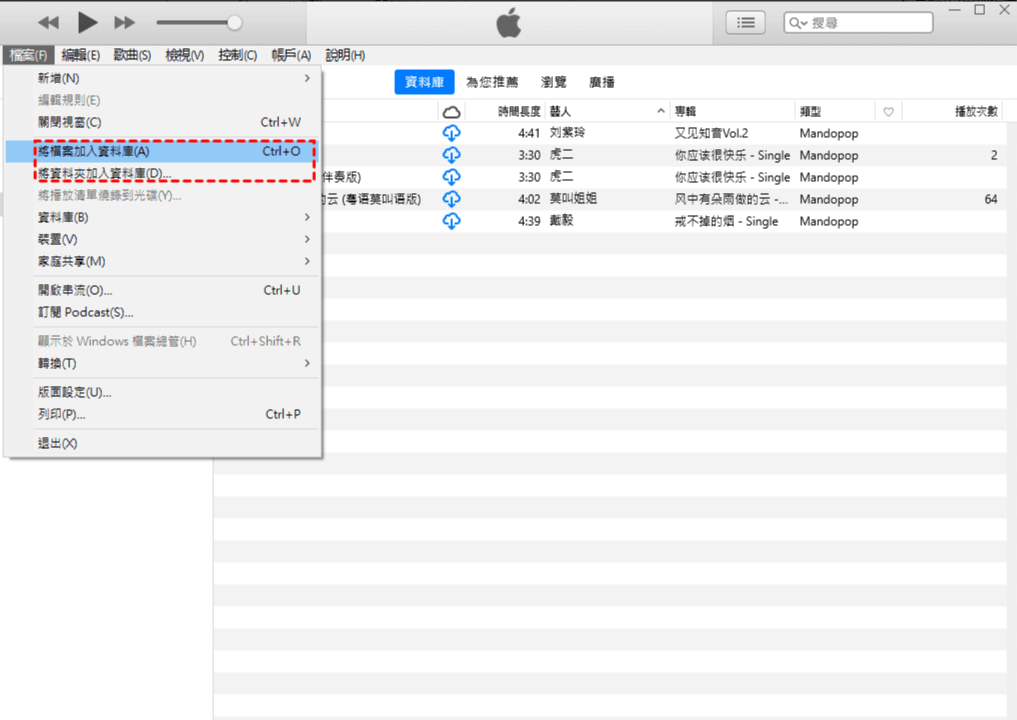Click artist 戴毅 cell
1017x720 pixels.
[561, 221]
